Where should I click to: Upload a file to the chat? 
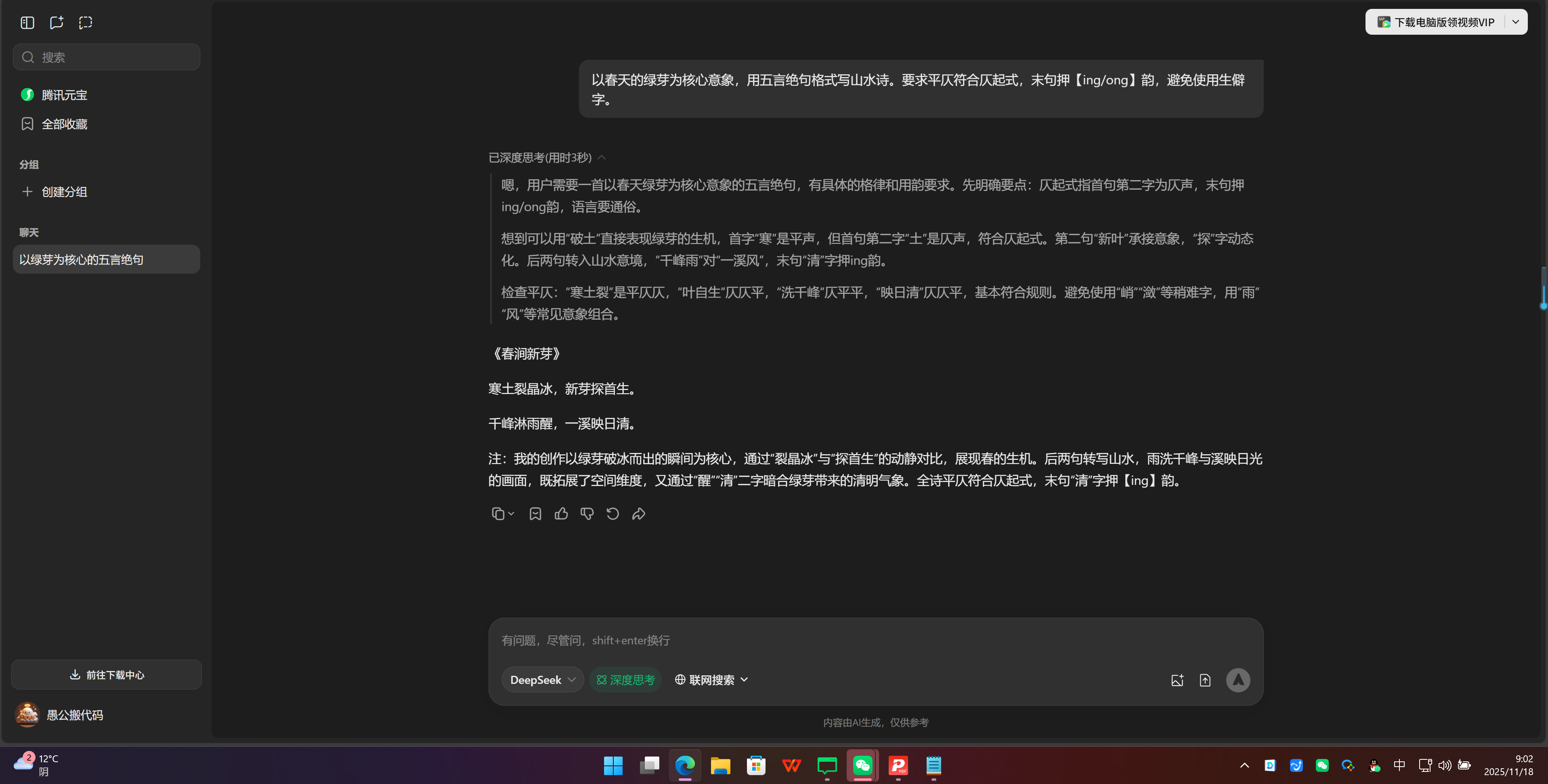[1205, 679]
